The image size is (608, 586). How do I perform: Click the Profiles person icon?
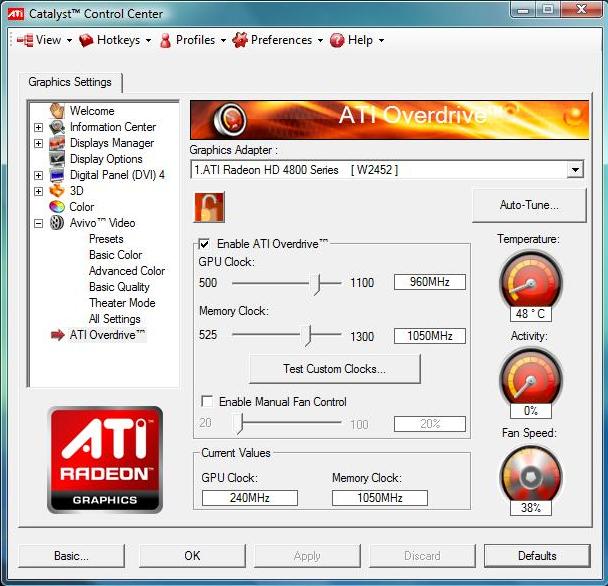click(x=166, y=40)
